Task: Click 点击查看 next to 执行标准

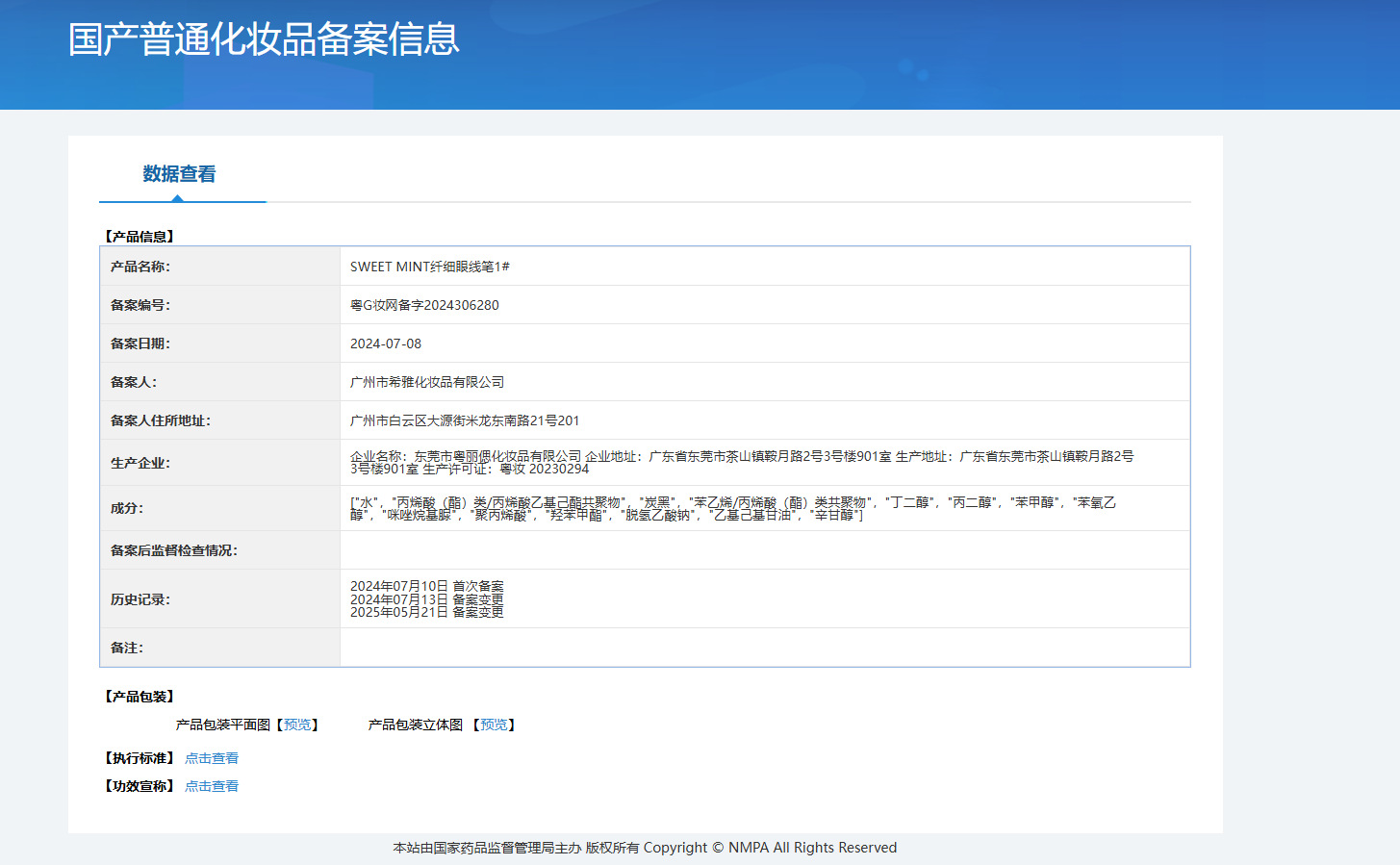Action: click(212, 758)
